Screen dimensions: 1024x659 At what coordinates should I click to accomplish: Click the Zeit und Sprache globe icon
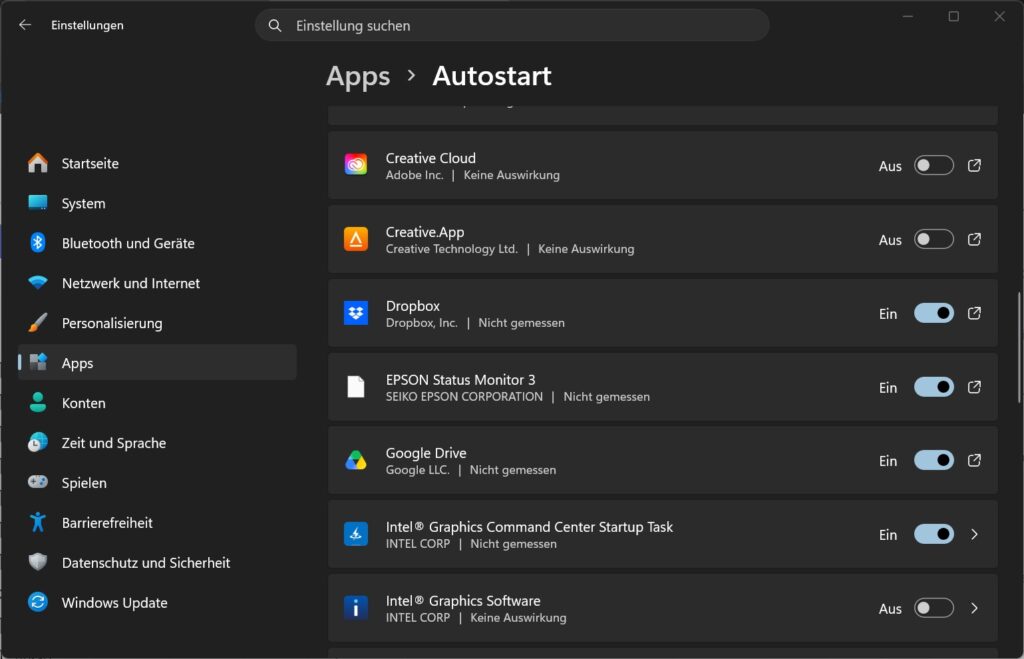pyautogui.click(x=38, y=442)
